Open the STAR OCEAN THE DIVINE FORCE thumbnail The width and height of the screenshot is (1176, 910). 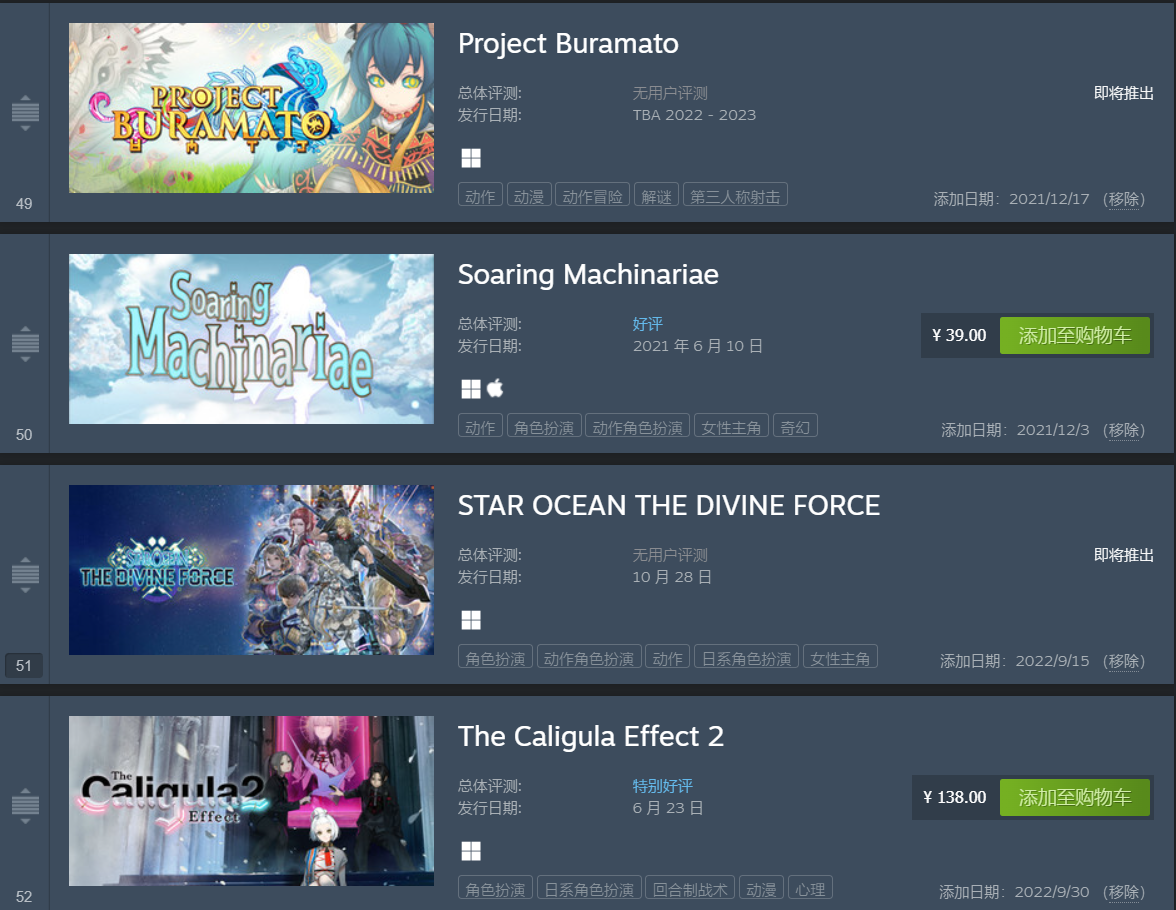[x=251, y=570]
